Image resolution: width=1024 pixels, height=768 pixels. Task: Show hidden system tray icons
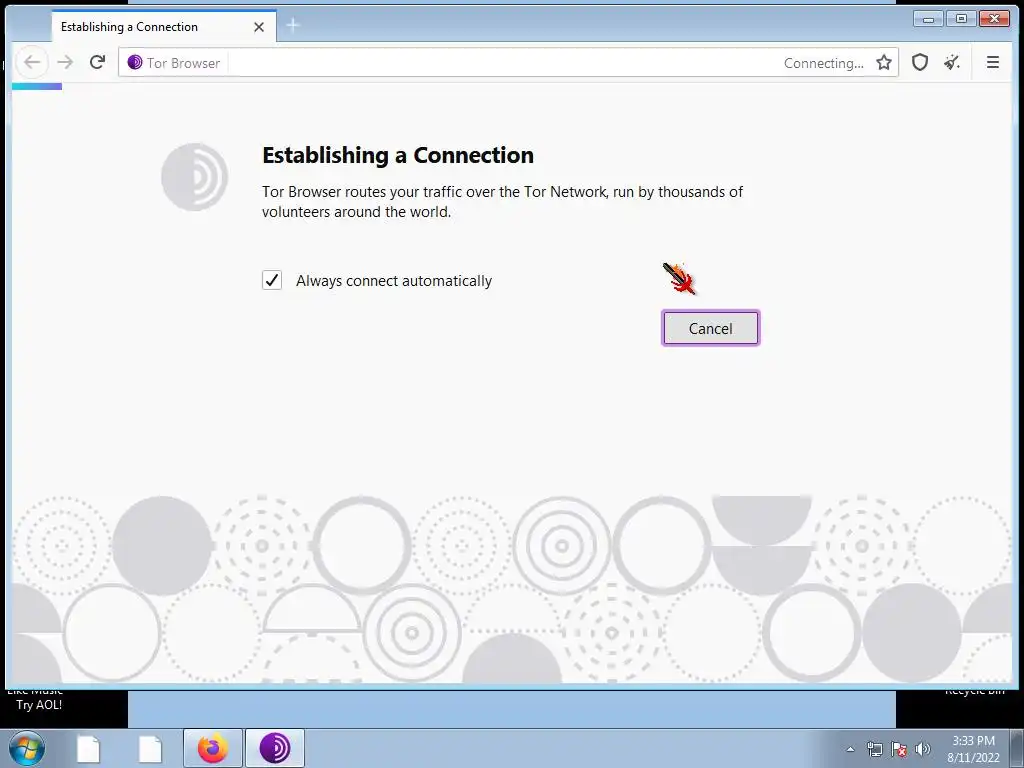850,749
